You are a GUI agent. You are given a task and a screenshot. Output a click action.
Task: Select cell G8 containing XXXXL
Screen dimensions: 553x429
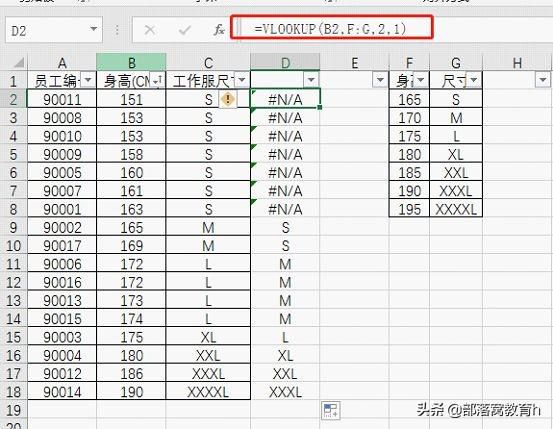456,209
